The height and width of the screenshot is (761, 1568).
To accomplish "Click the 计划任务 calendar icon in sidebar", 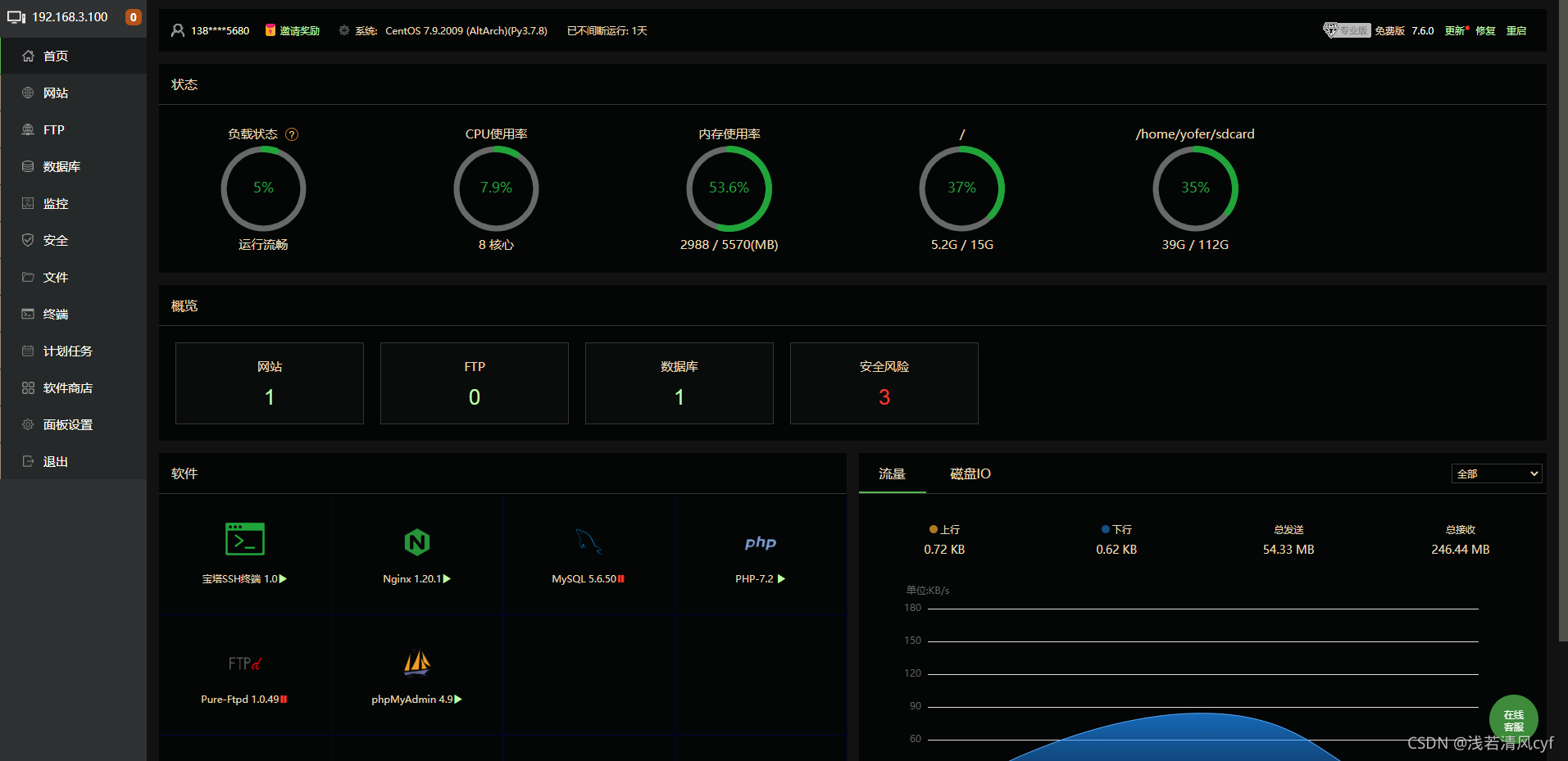I will [x=28, y=351].
